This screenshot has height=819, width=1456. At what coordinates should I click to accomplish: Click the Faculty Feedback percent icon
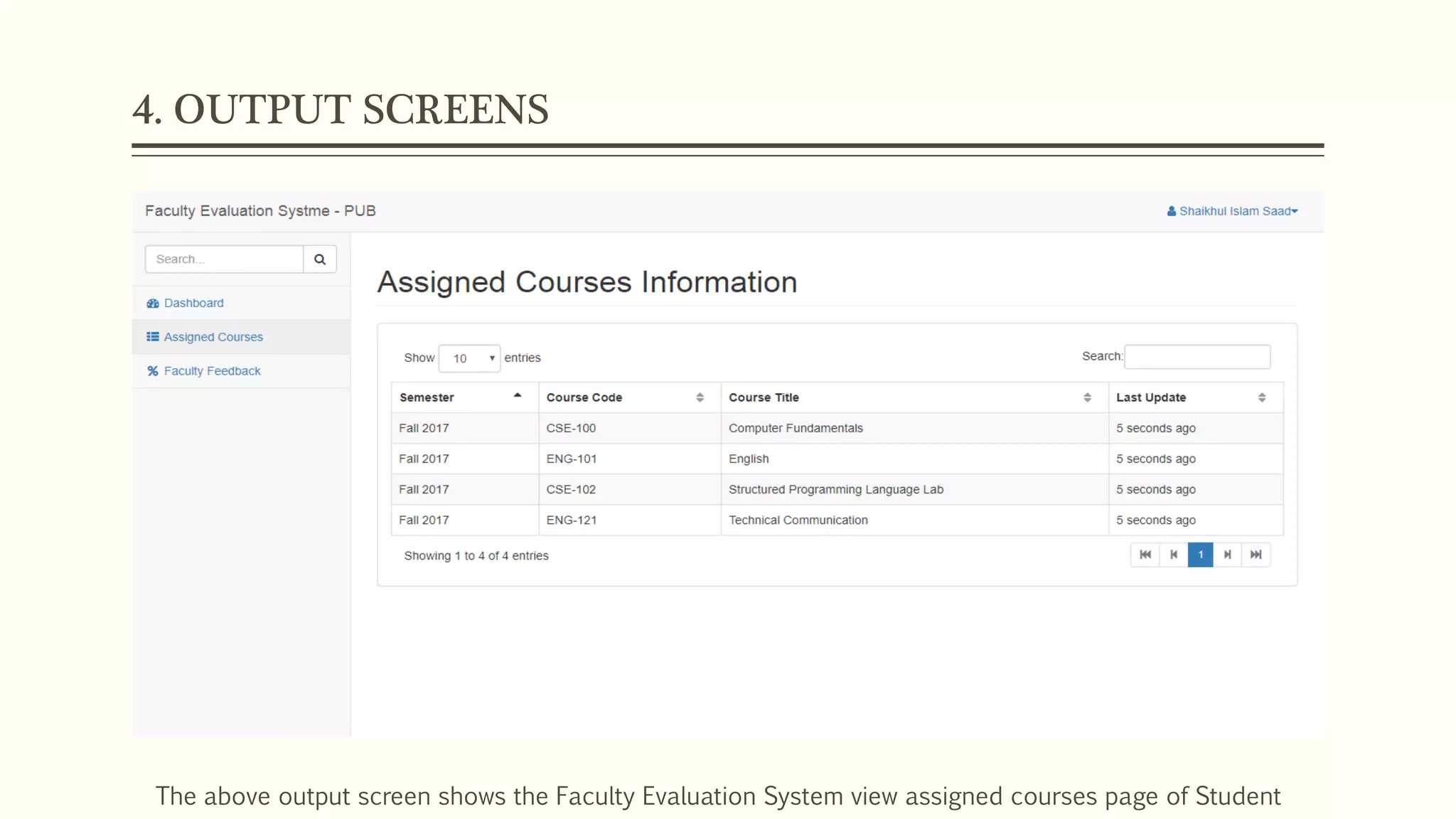pos(153,371)
